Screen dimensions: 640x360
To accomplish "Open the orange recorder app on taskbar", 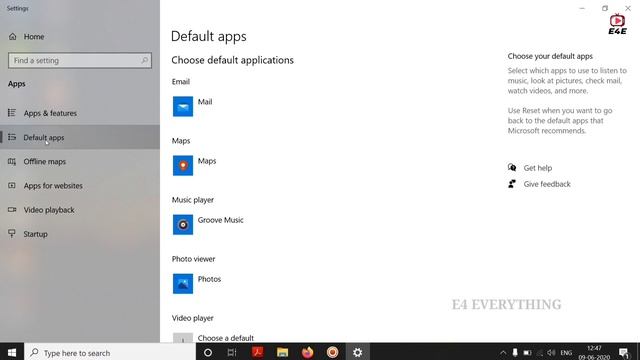I will [x=332, y=352].
